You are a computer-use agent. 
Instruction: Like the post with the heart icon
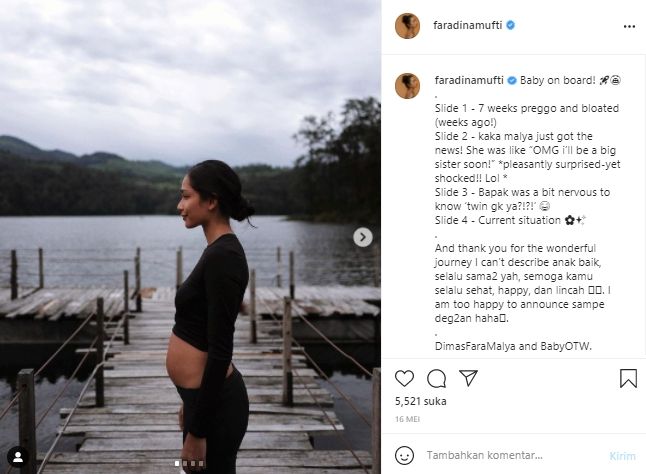coord(404,378)
